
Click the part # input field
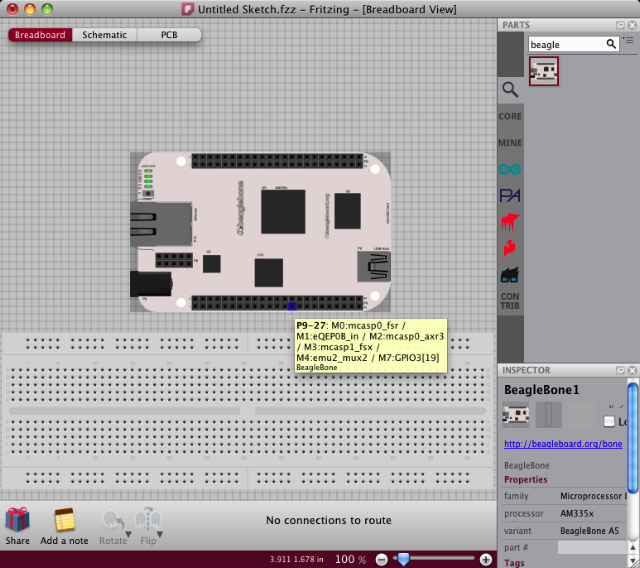[592, 548]
